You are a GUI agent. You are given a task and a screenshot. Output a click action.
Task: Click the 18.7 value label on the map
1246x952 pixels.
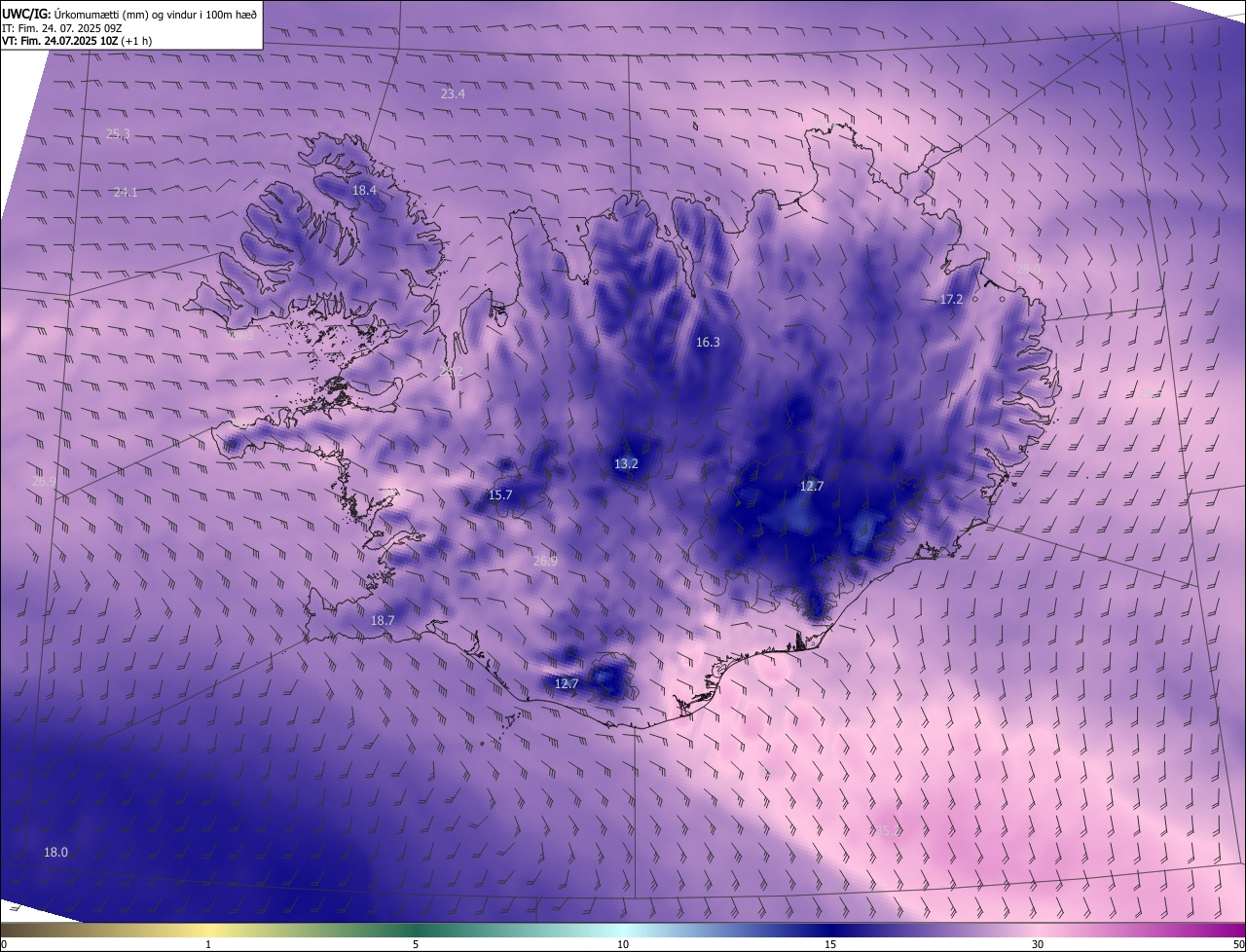[x=383, y=621]
